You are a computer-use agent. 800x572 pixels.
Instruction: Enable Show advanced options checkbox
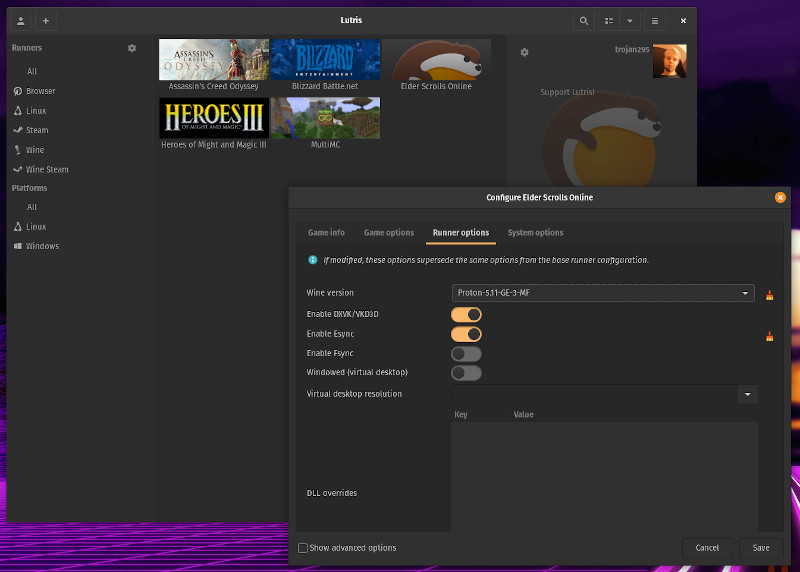tap(303, 548)
